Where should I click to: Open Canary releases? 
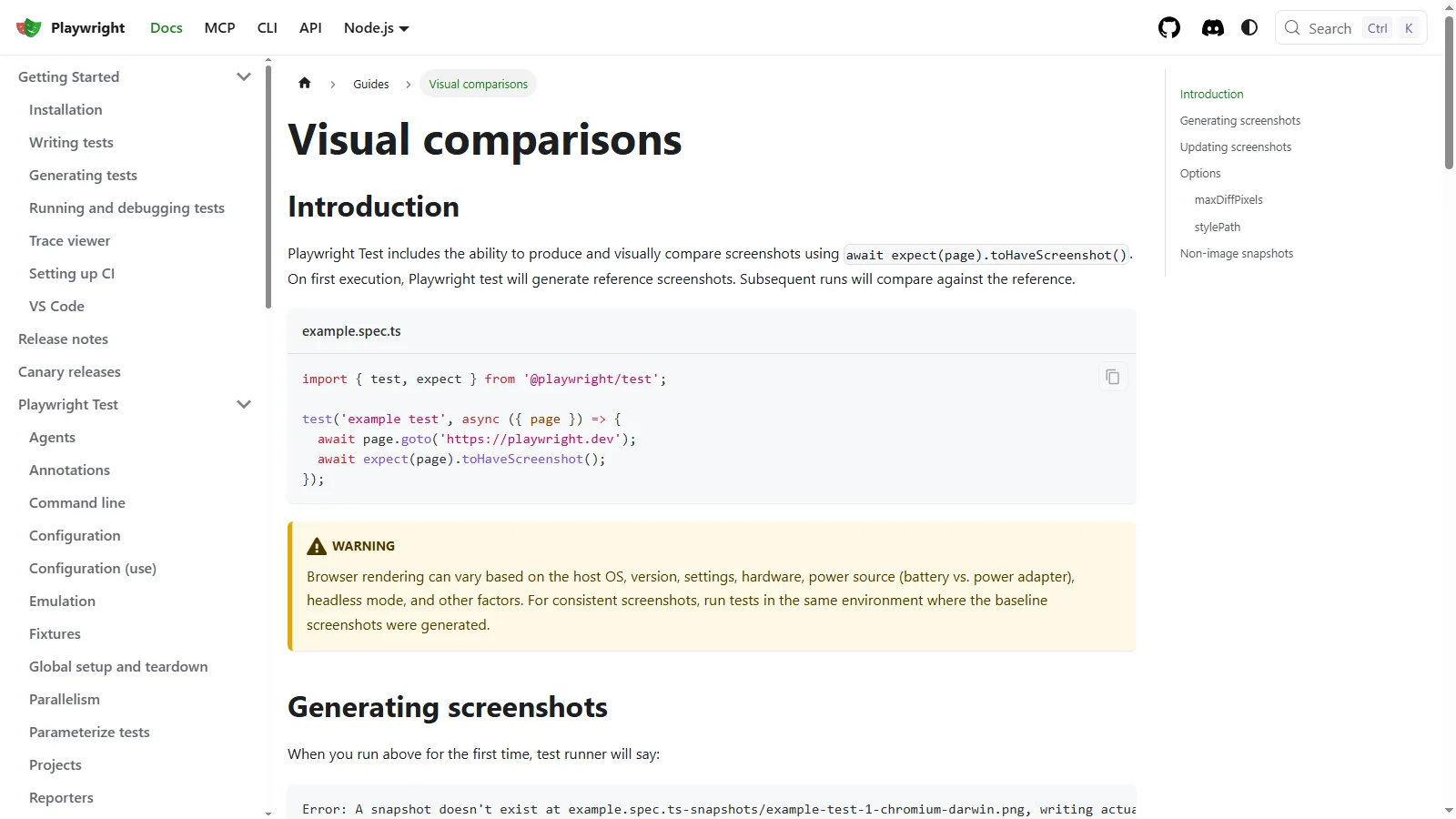69,371
